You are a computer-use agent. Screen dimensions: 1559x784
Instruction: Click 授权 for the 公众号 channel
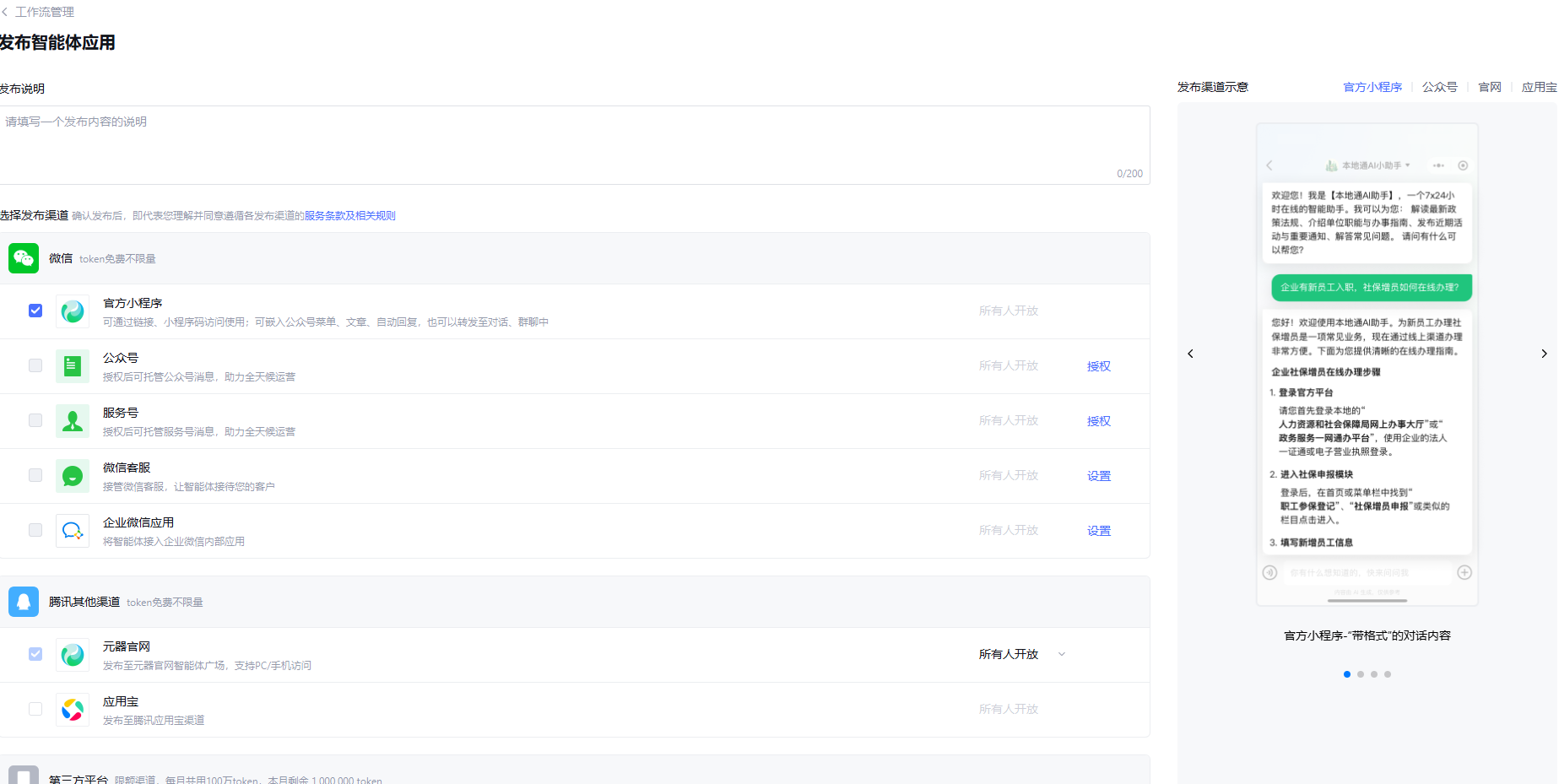point(1099,366)
